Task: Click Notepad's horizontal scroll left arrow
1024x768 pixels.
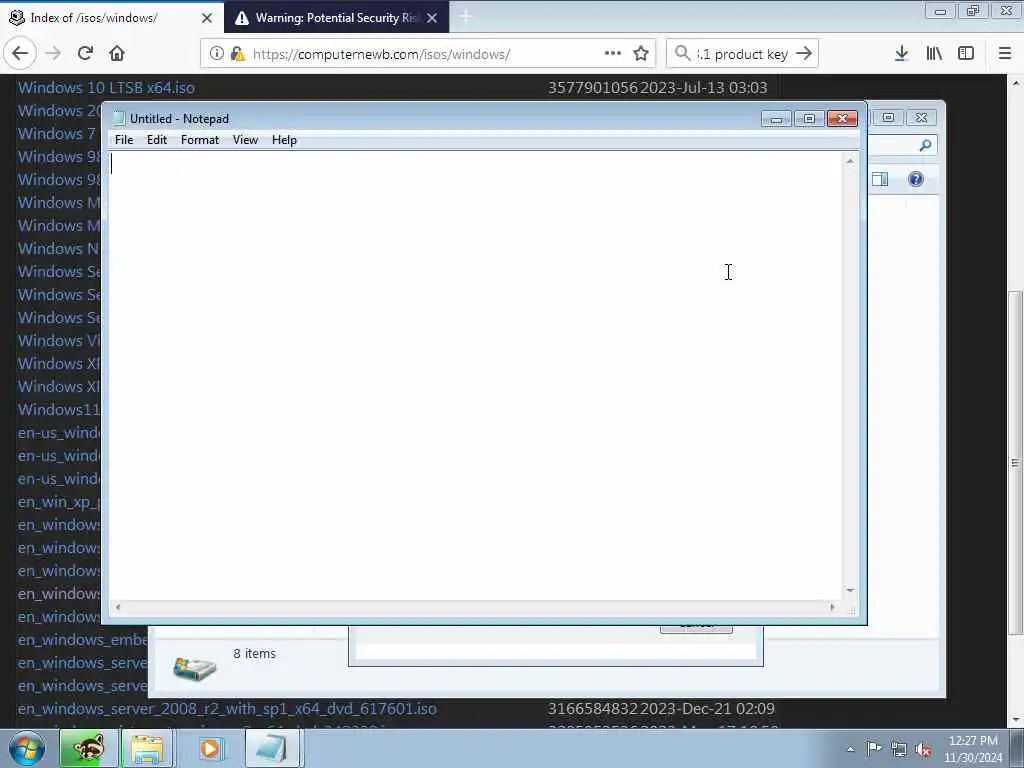Action: click(118, 607)
